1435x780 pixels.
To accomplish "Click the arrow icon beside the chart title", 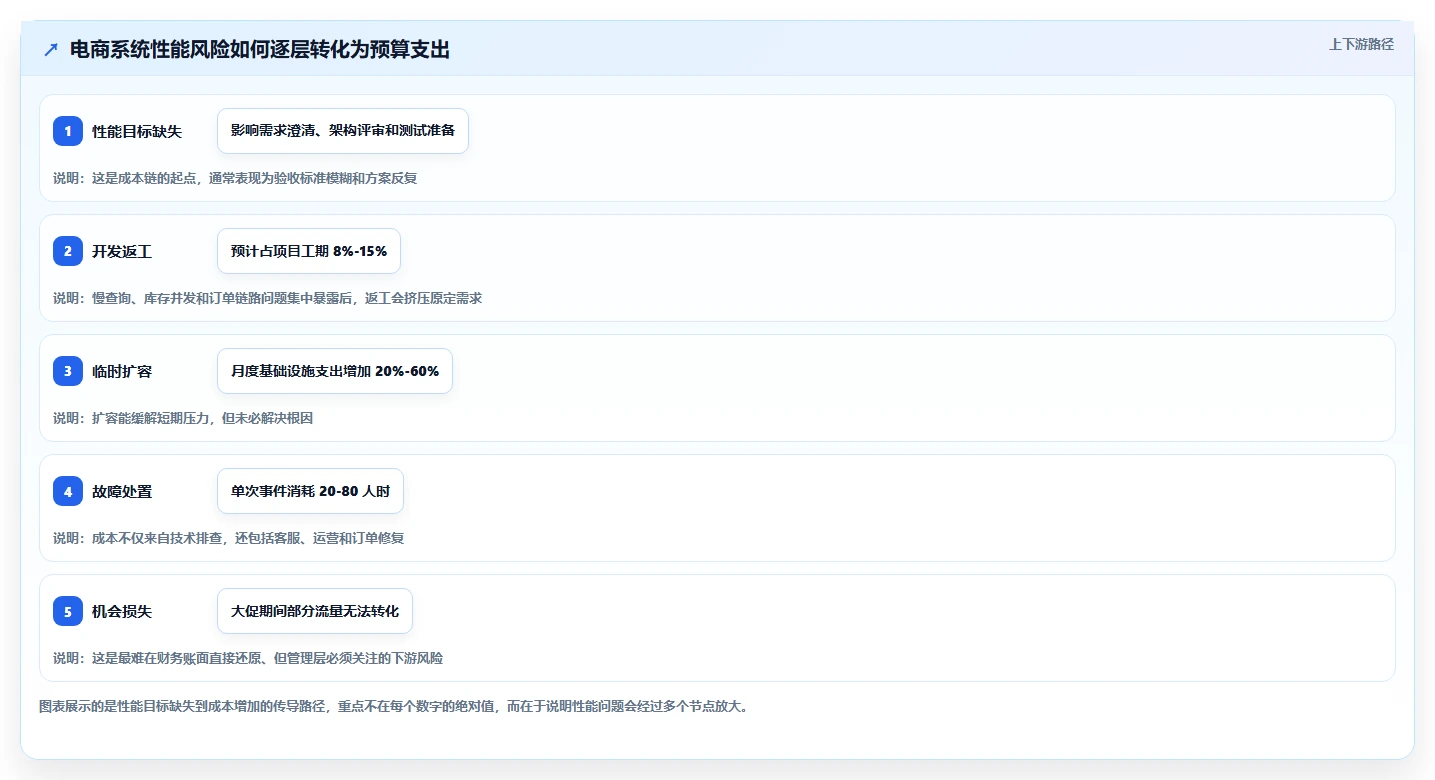I will point(51,50).
